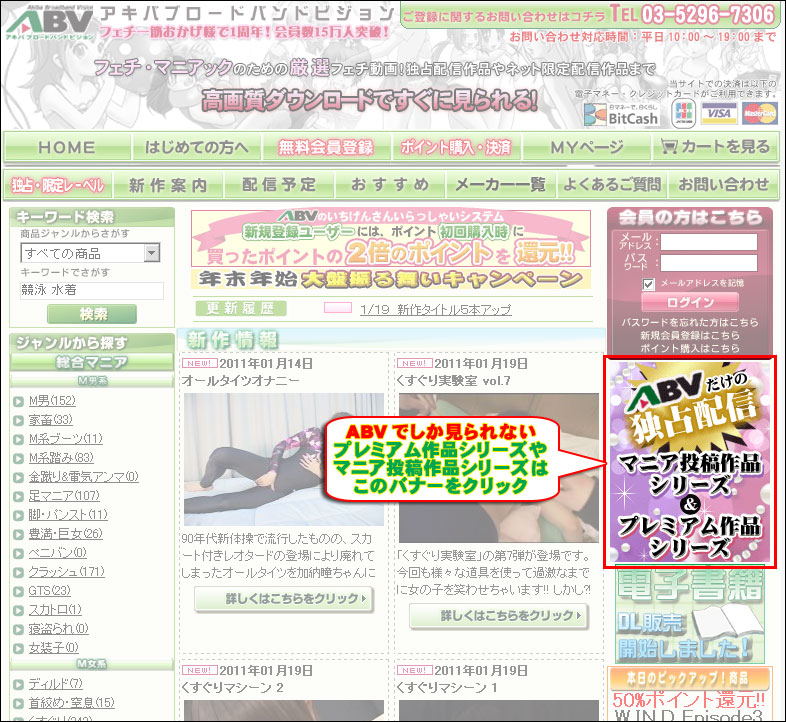
Task: Click the keyword field containing 競泳 水着
Action: pos(92,291)
